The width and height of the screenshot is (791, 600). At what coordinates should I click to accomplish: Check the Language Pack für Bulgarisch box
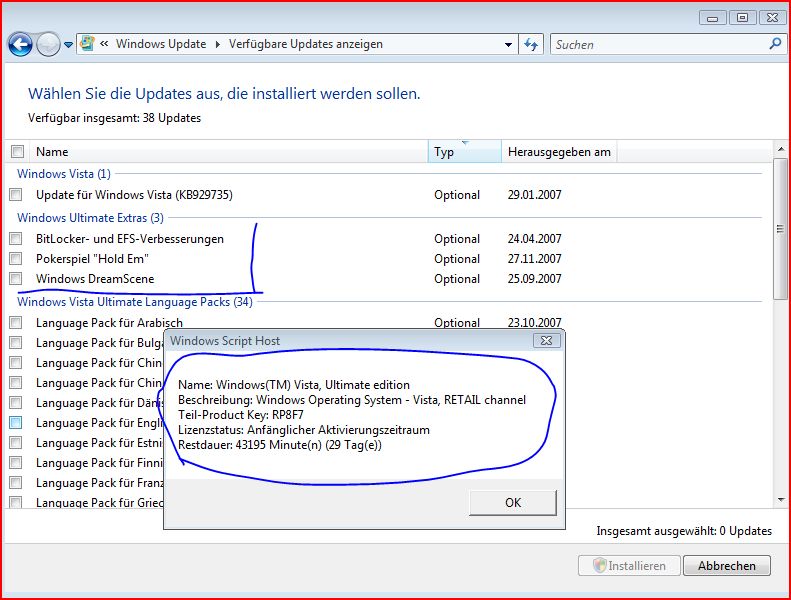pyautogui.click(x=16, y=343)
